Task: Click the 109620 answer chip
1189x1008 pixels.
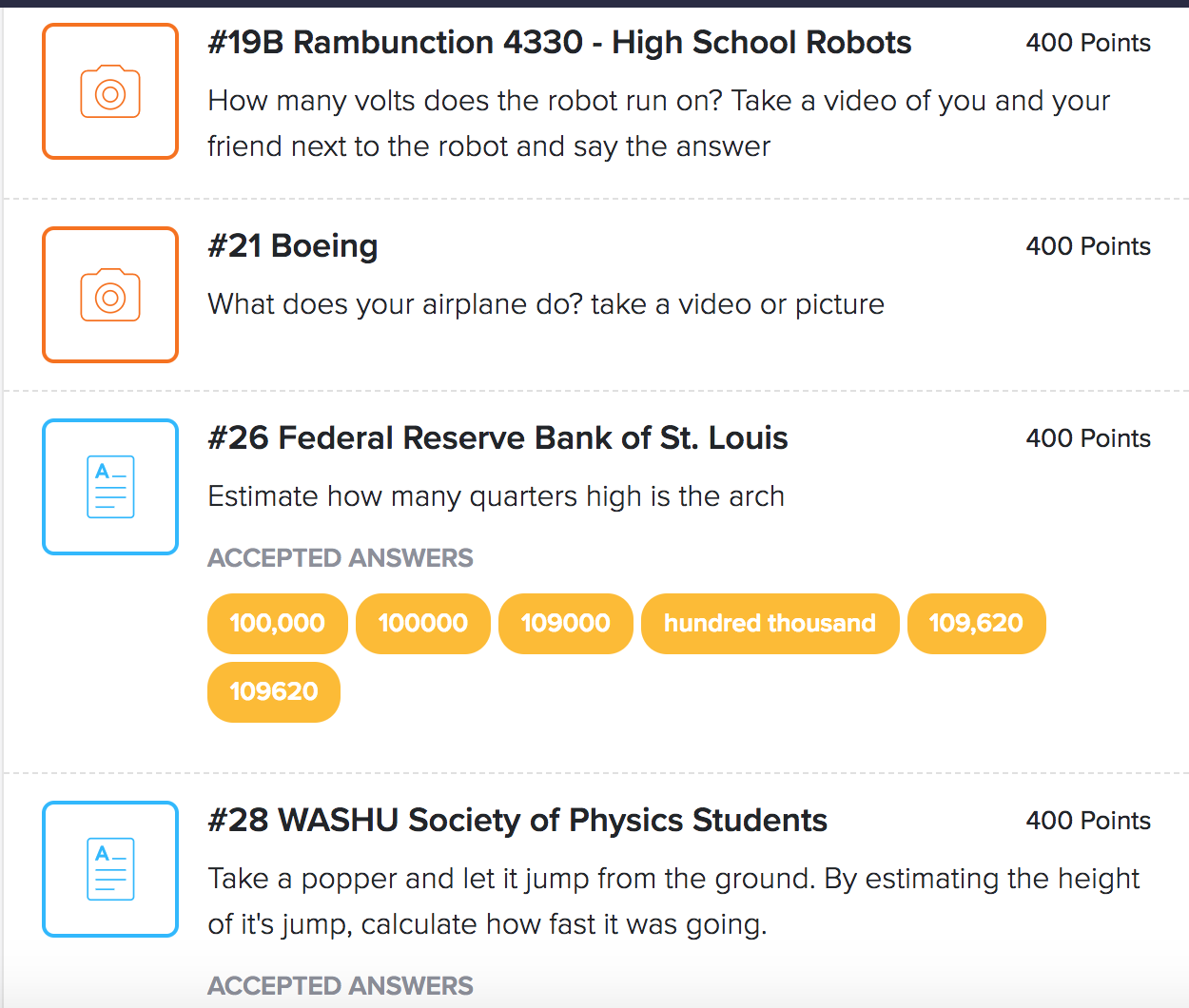Action: (x=274, y=692)
